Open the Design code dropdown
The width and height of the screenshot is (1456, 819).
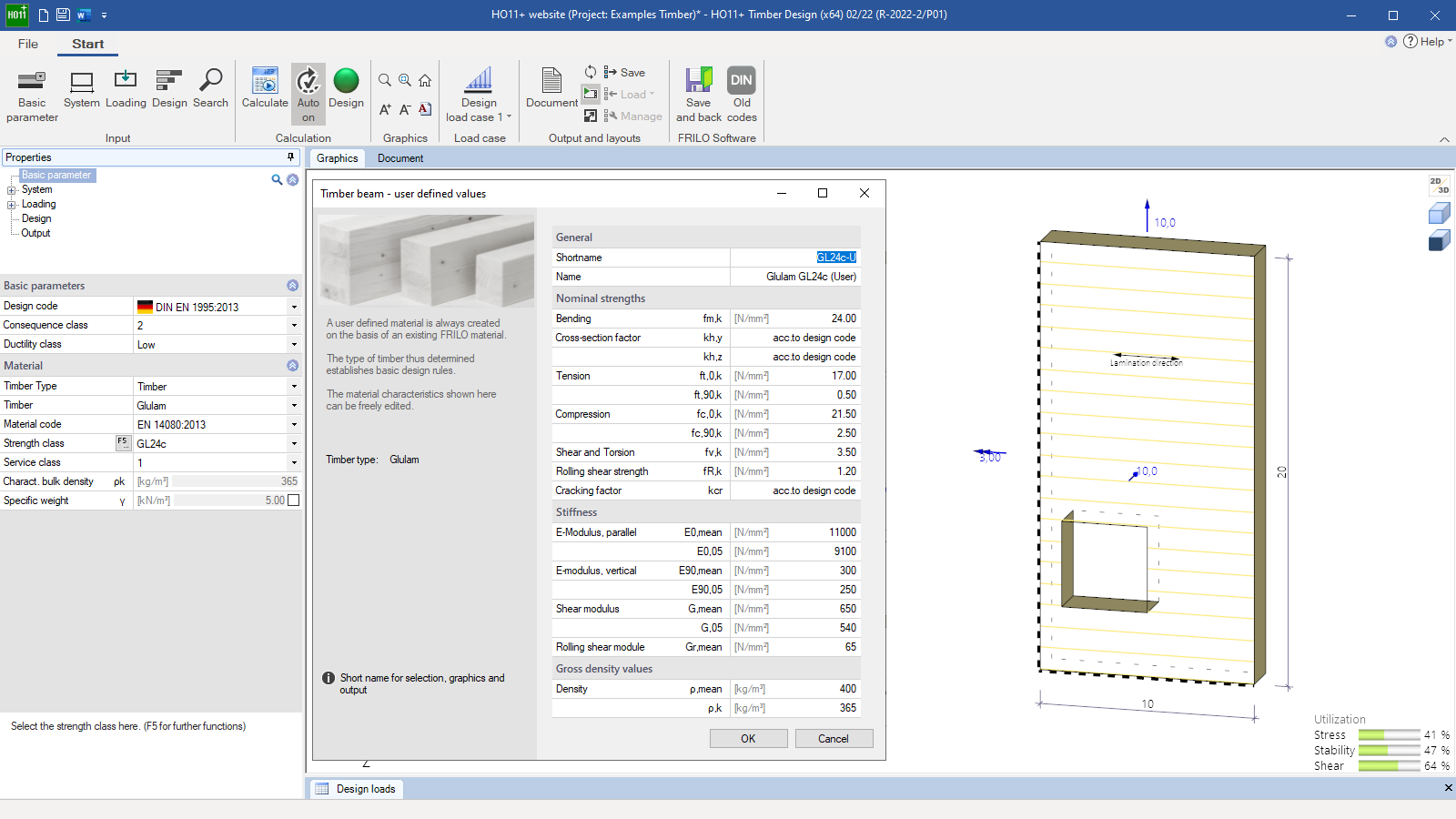[x=294, y=307]
